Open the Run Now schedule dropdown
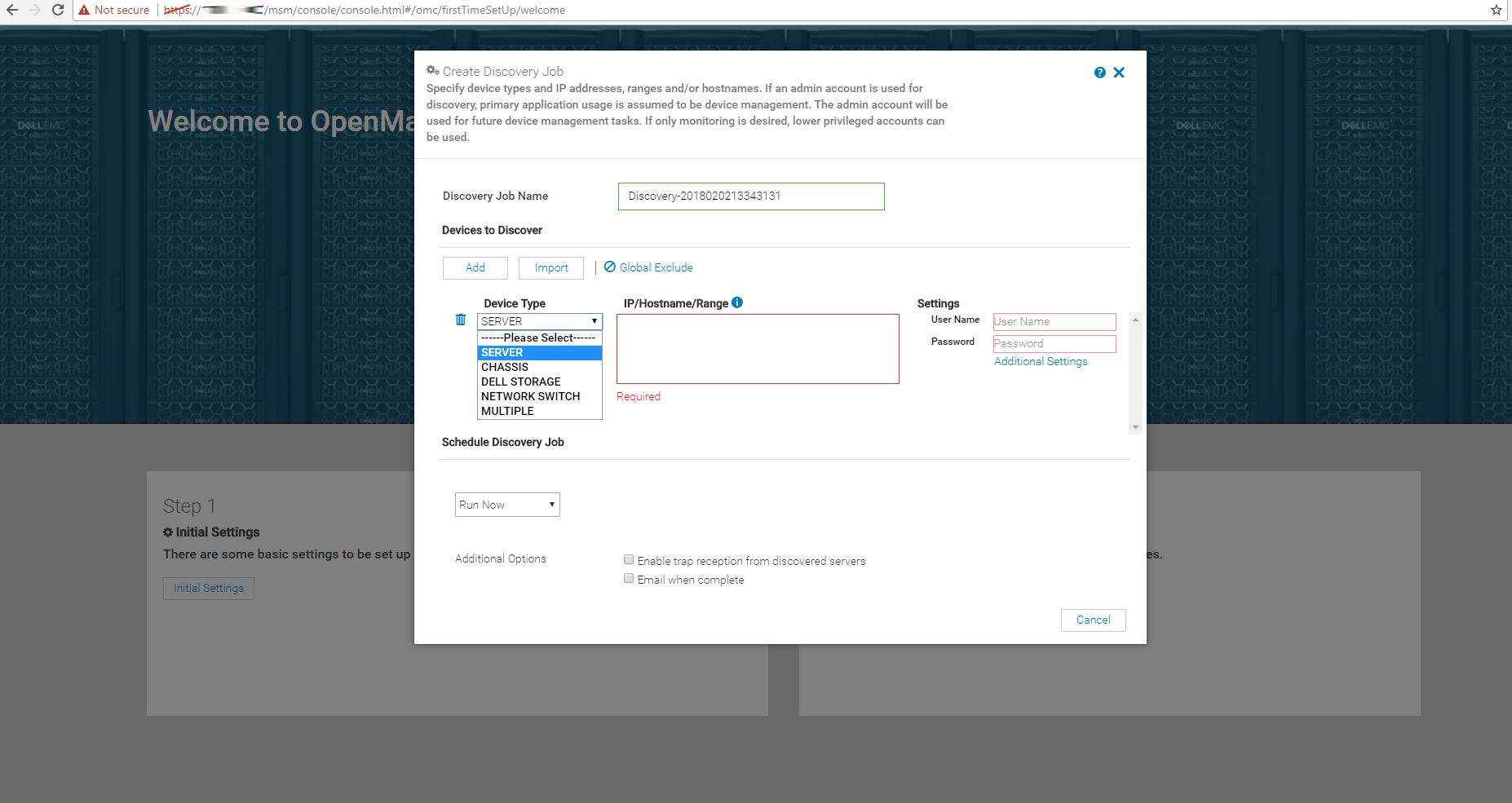This screenshot has width=1512, height=803. [507, 505]
